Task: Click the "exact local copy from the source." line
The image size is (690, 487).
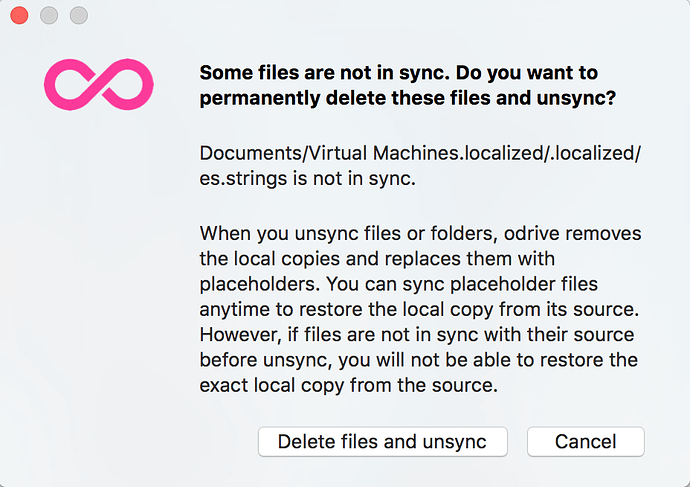Action: [x=349, y=385]
